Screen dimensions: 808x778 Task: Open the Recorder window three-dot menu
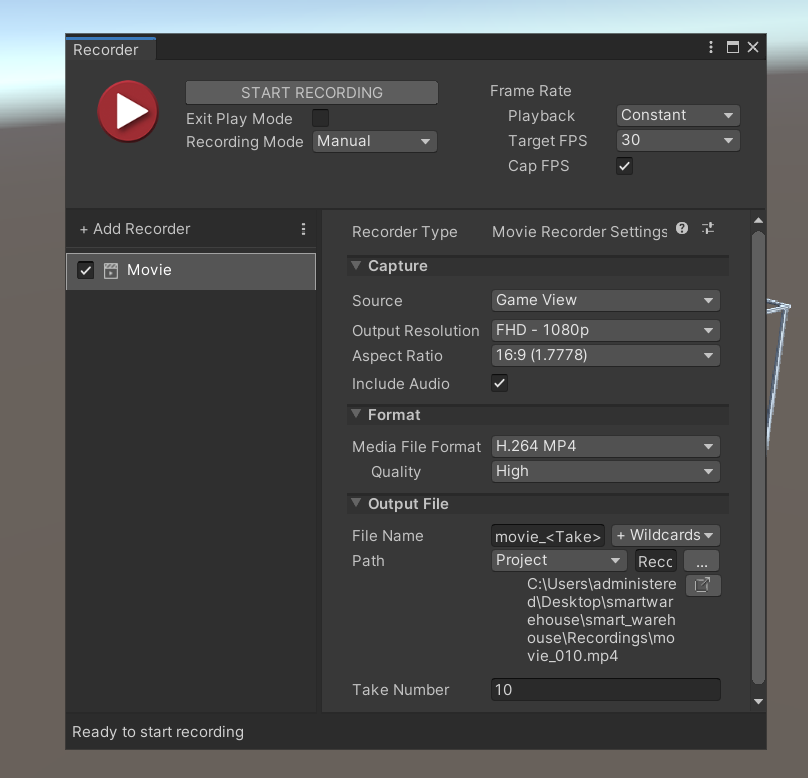[x=710, y=47]
